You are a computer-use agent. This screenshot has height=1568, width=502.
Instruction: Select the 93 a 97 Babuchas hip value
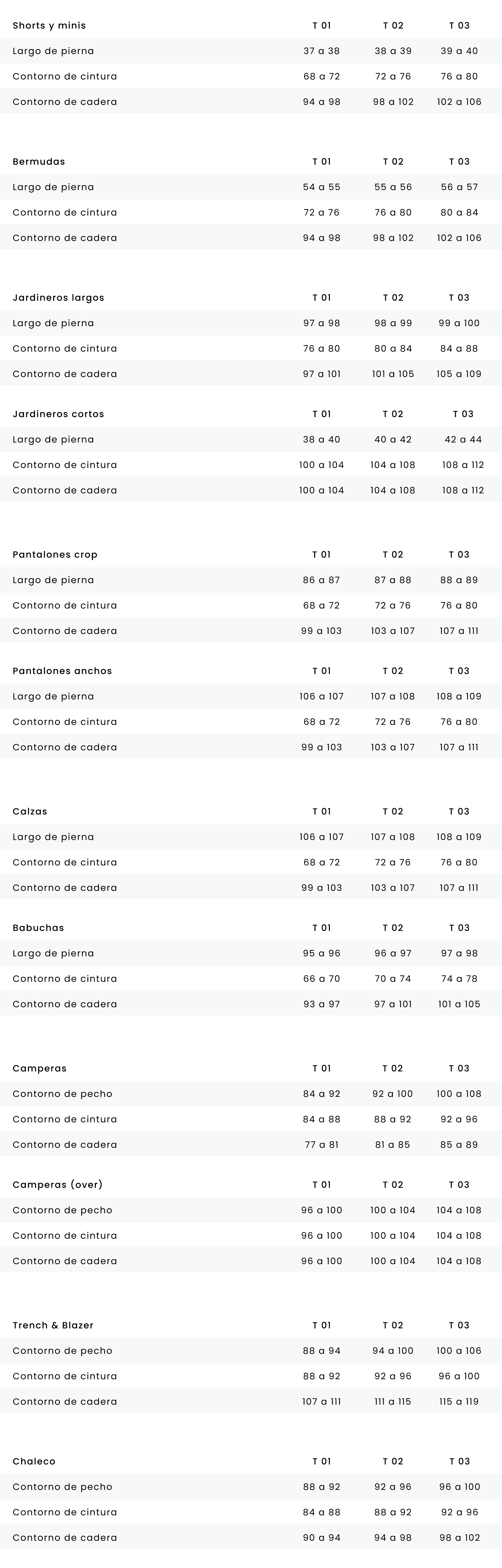[x=322, y=1004]
